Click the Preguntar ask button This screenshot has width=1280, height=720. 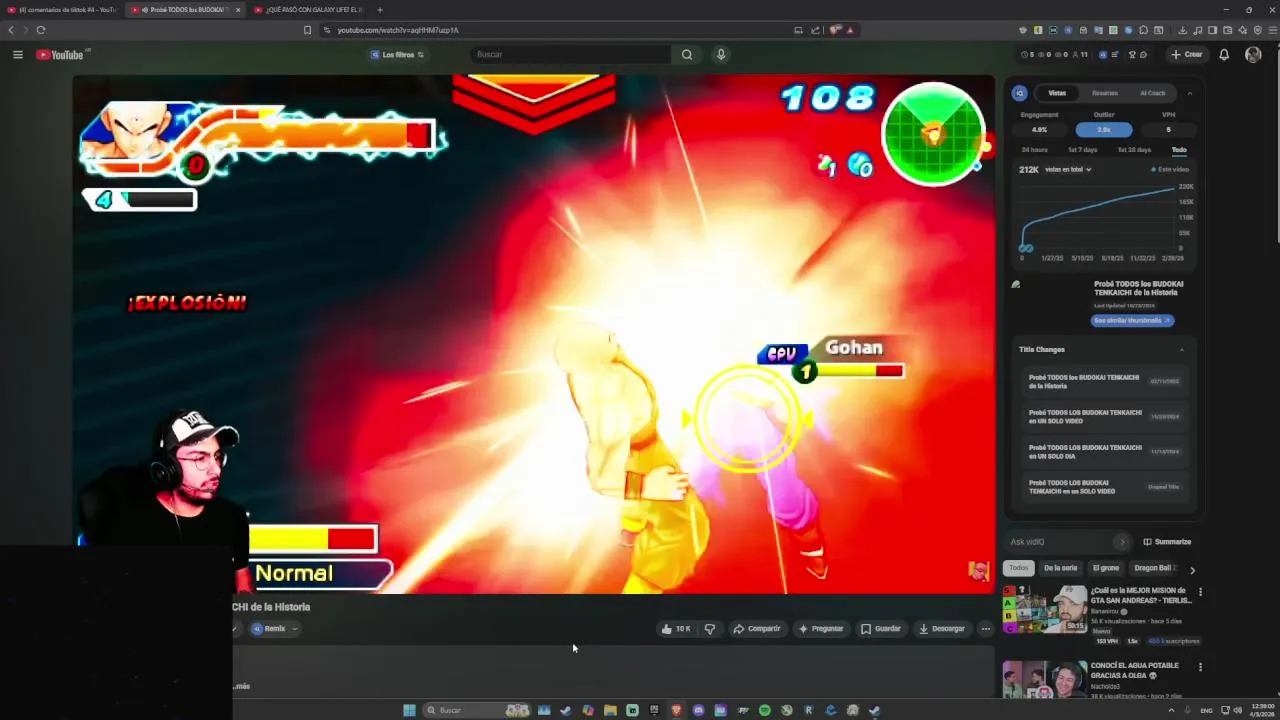(821, 629)
